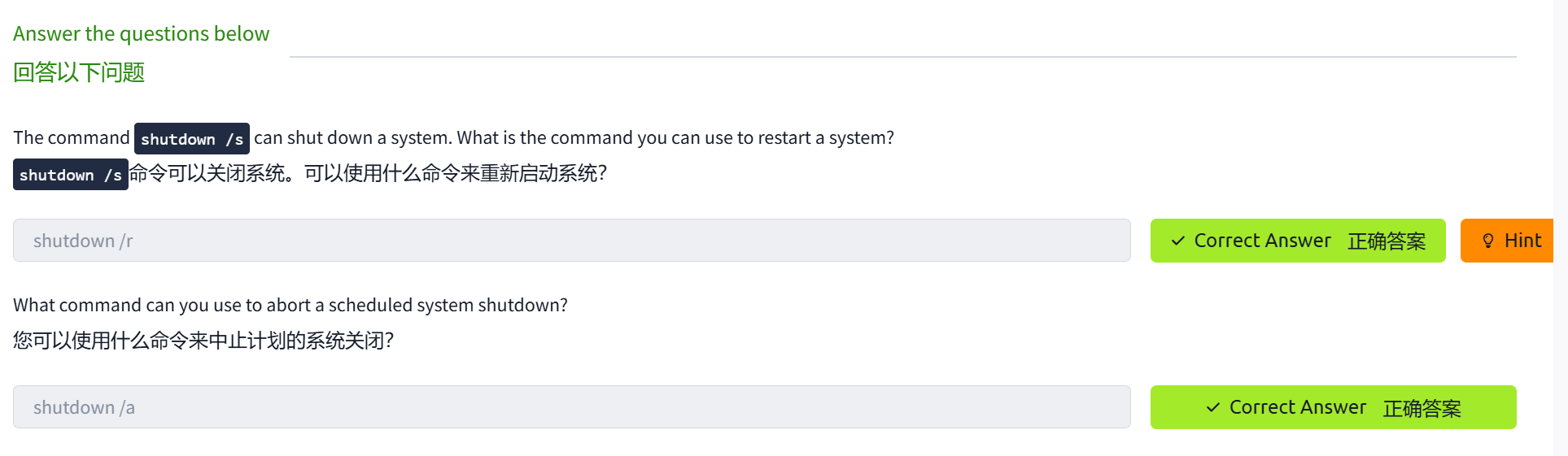Click the green "回答以下问题" heading
This screenshot has width=1568, height=456.
(x=79, y=72)
